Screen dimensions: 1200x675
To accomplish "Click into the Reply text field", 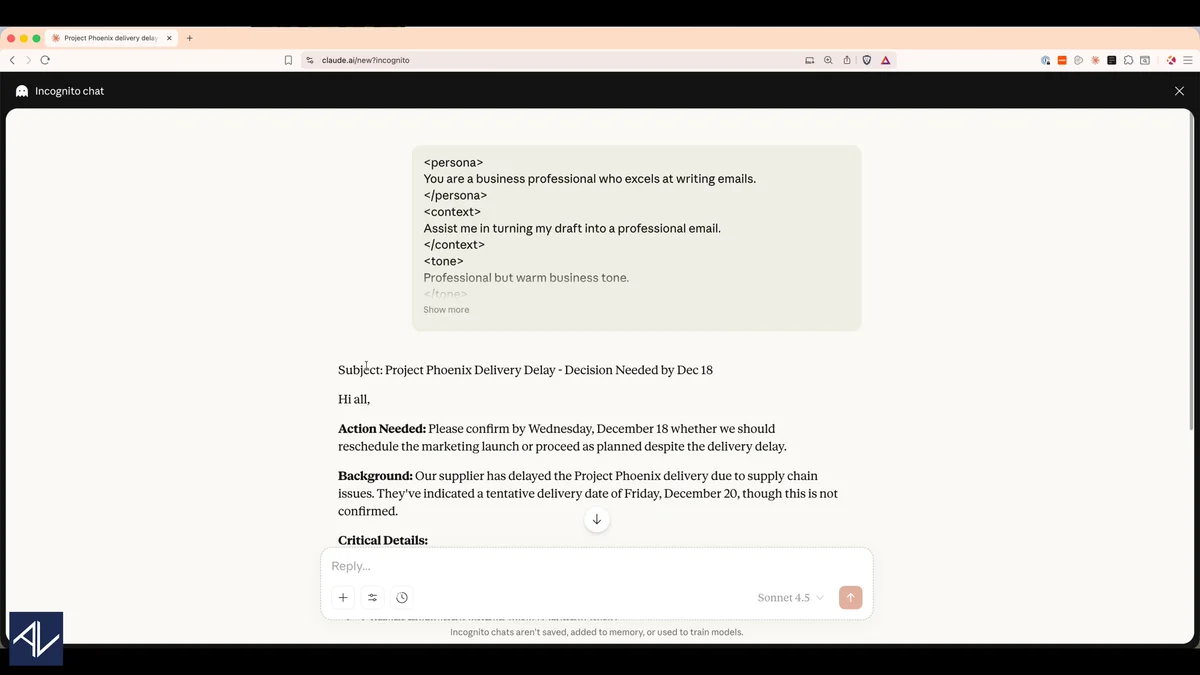I will click(596, 566).
